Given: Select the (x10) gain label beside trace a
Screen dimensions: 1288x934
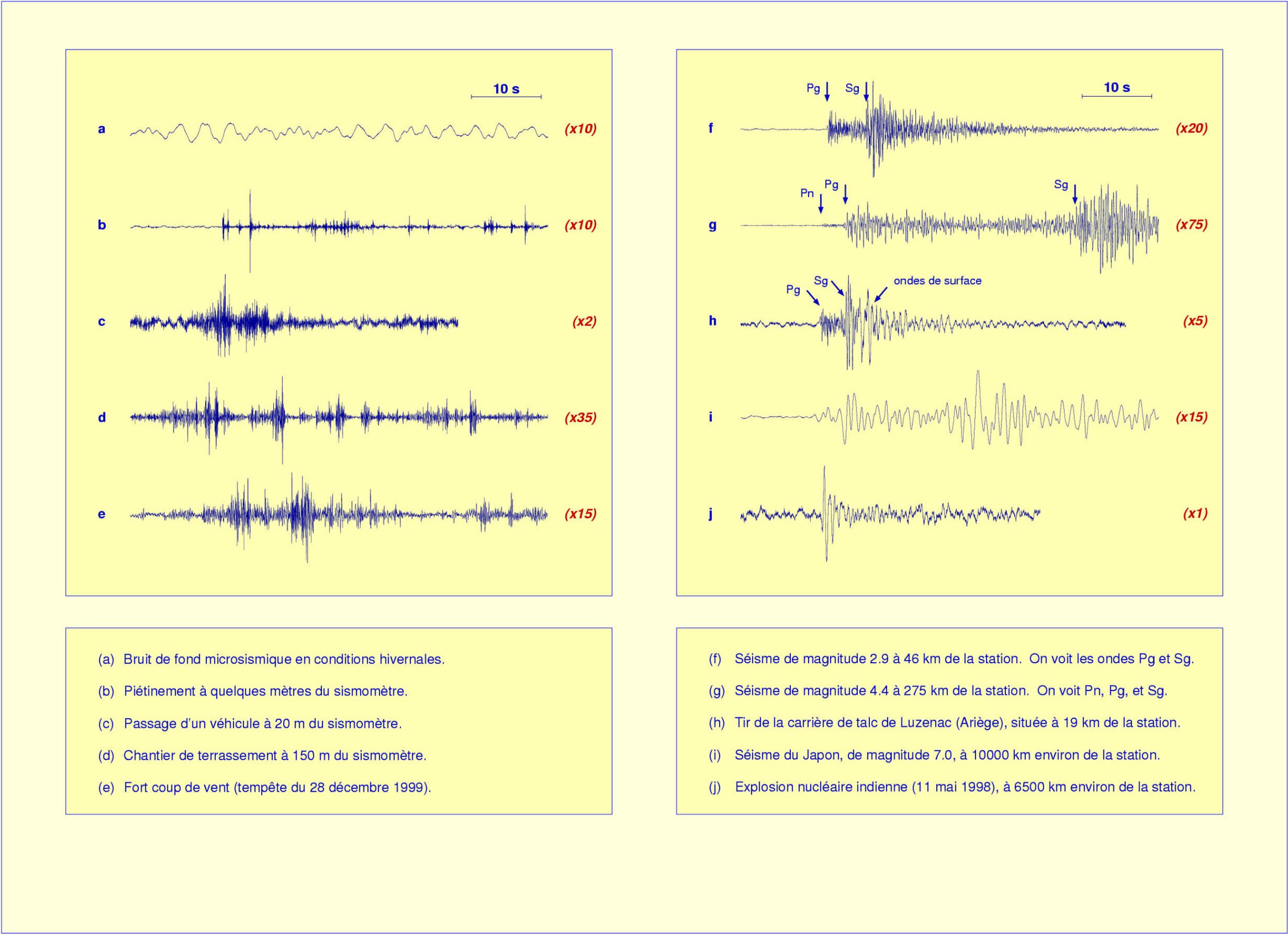Looking at the screenshot, I should pos(581,129).
